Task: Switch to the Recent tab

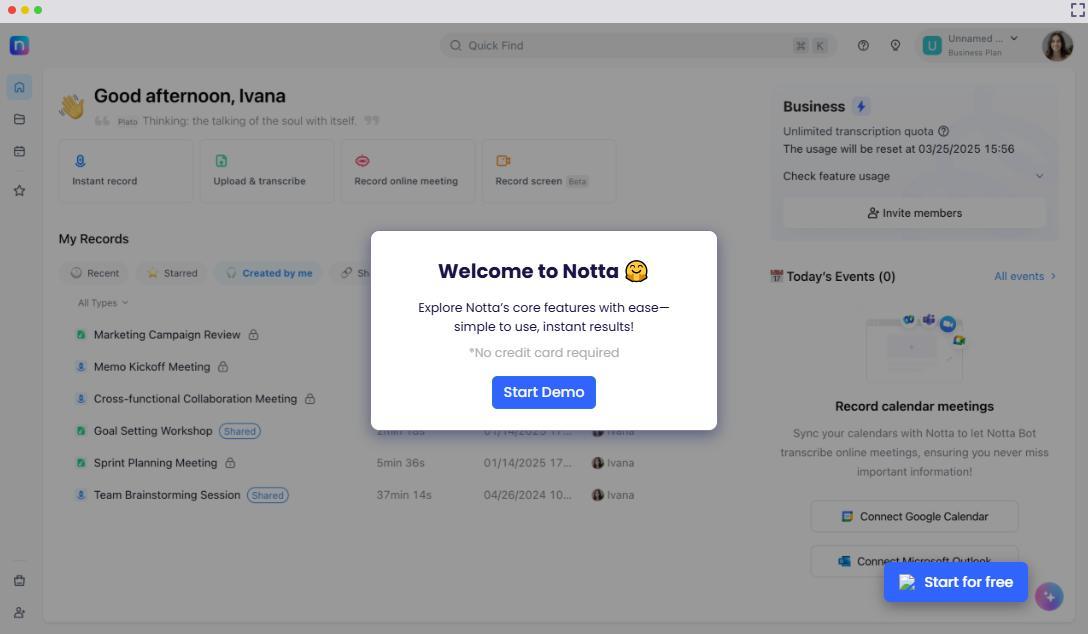Action: click(x=95, y=273)
